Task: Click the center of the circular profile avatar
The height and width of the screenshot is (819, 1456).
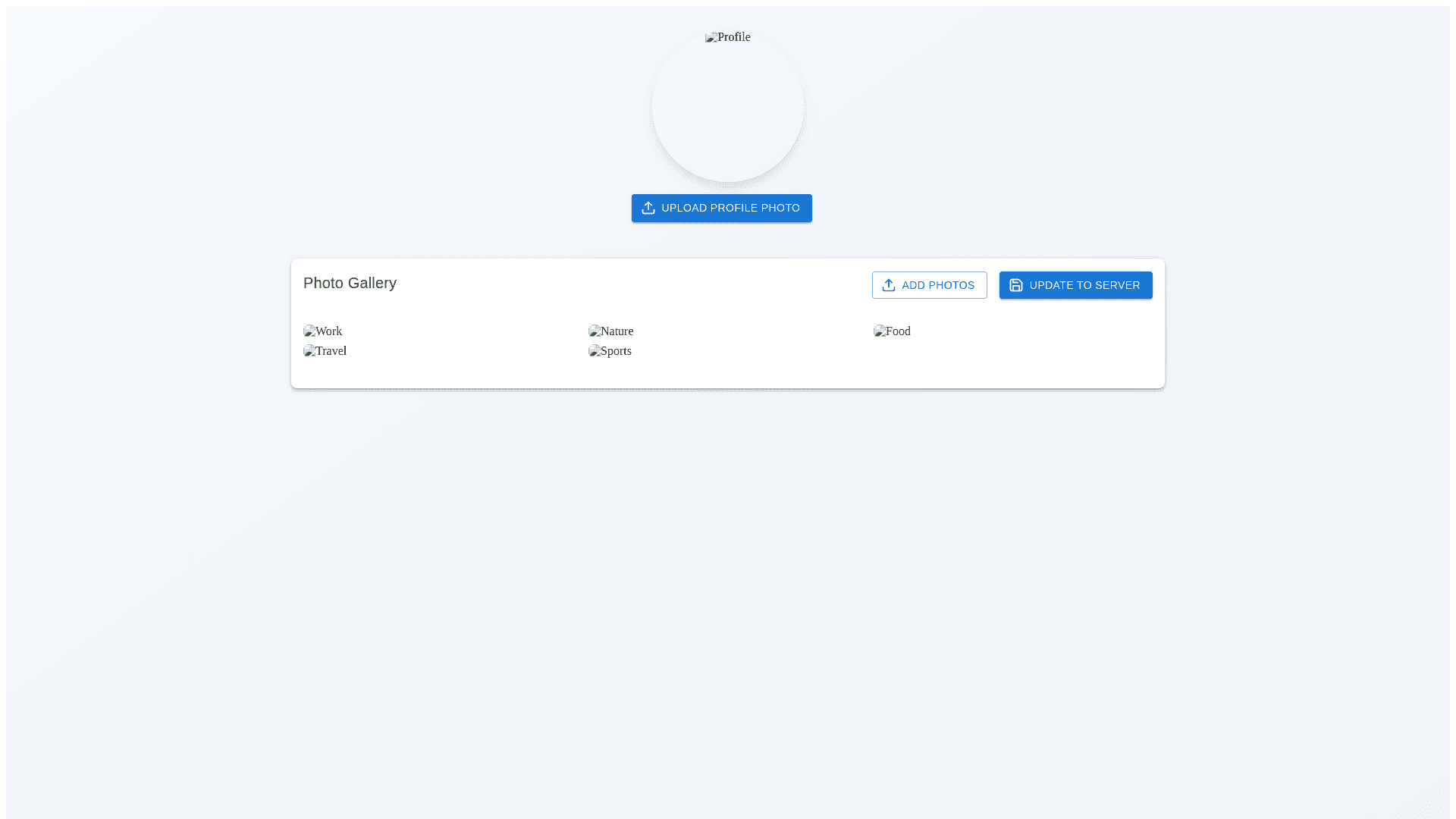Action: [x=728, y=106]
